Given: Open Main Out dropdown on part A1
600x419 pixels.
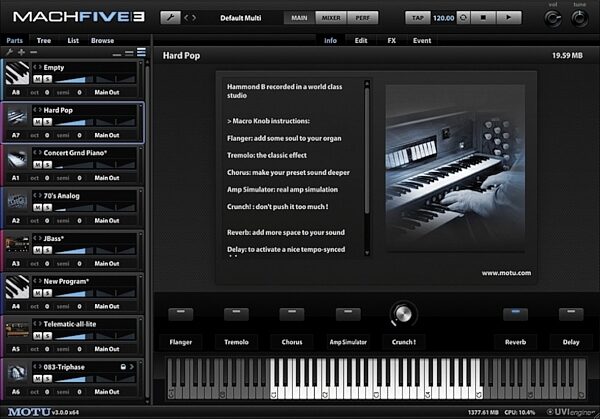Looking at the screenshot, I should (x=107, y=178).
